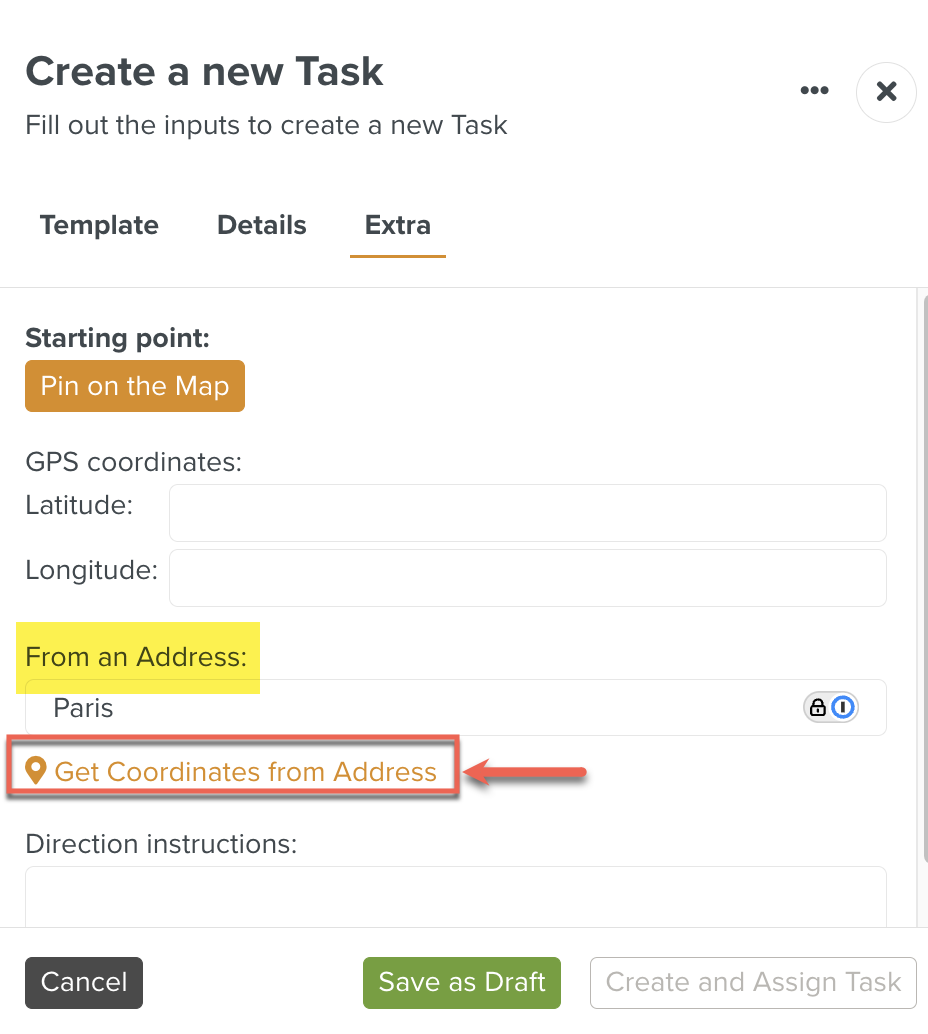Click the password manager icon in address field
928x1034 pixels.
(832, 708)
